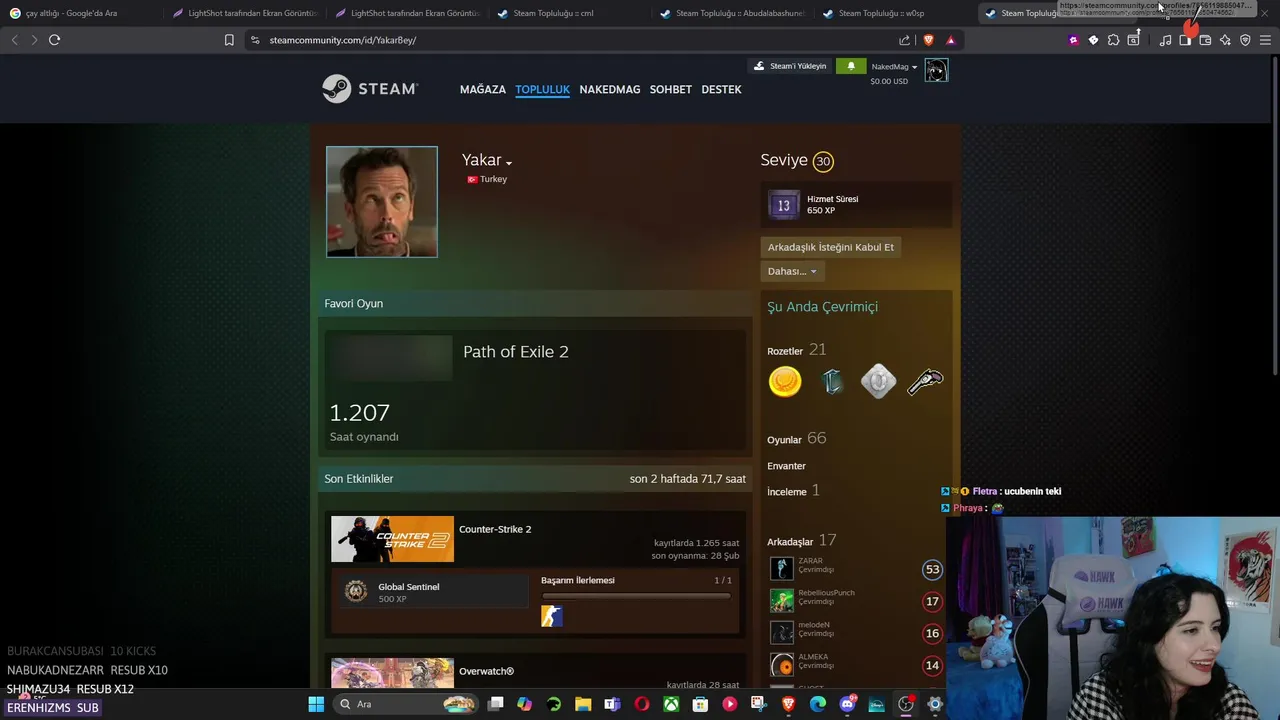Click the Steam logo in the header
Screen dimensions: 1280x720
(x=370, y=89)
